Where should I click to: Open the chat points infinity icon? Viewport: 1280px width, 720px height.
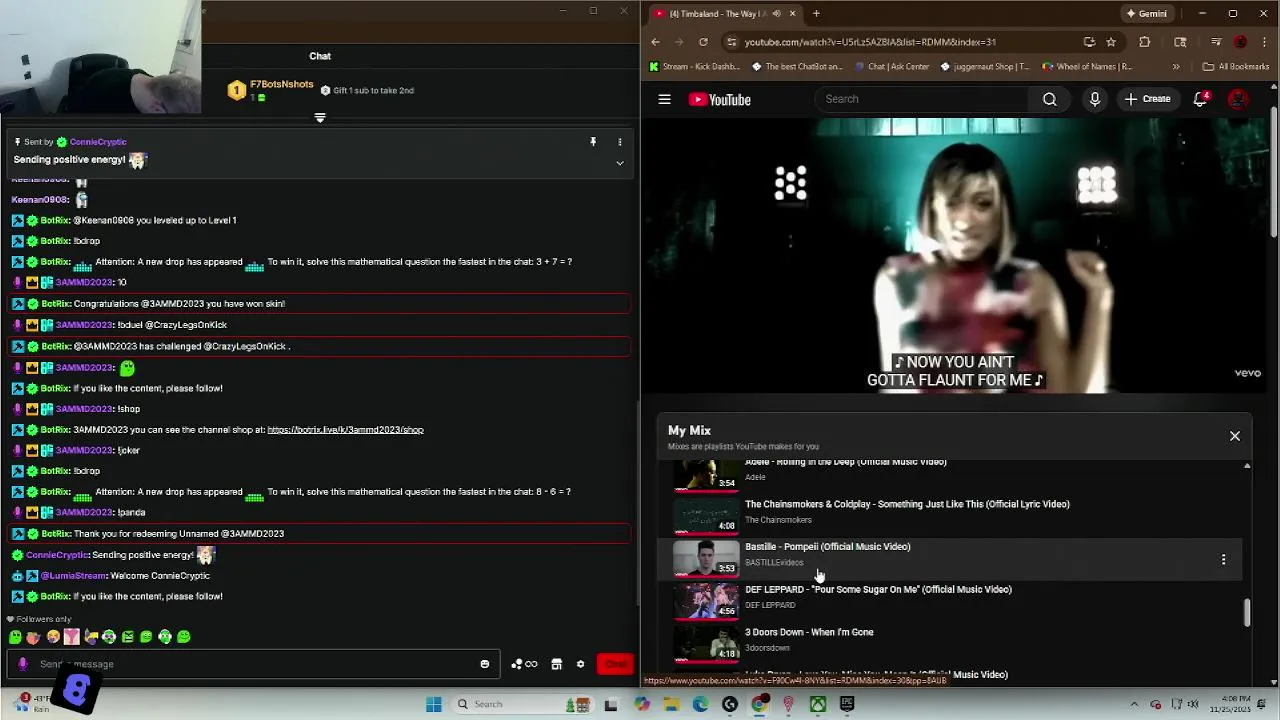pyautogui.click(x=525, y=664)
